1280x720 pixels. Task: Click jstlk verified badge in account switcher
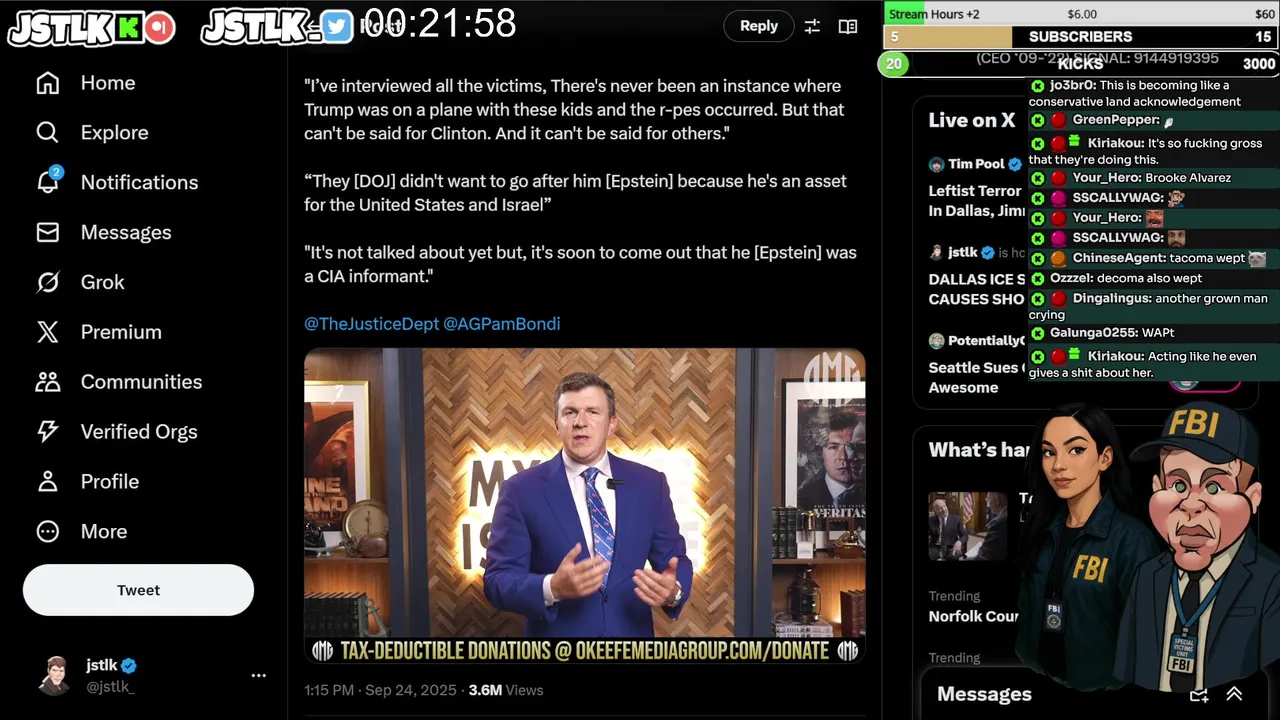pyautogui.click(x=129, y=666)
